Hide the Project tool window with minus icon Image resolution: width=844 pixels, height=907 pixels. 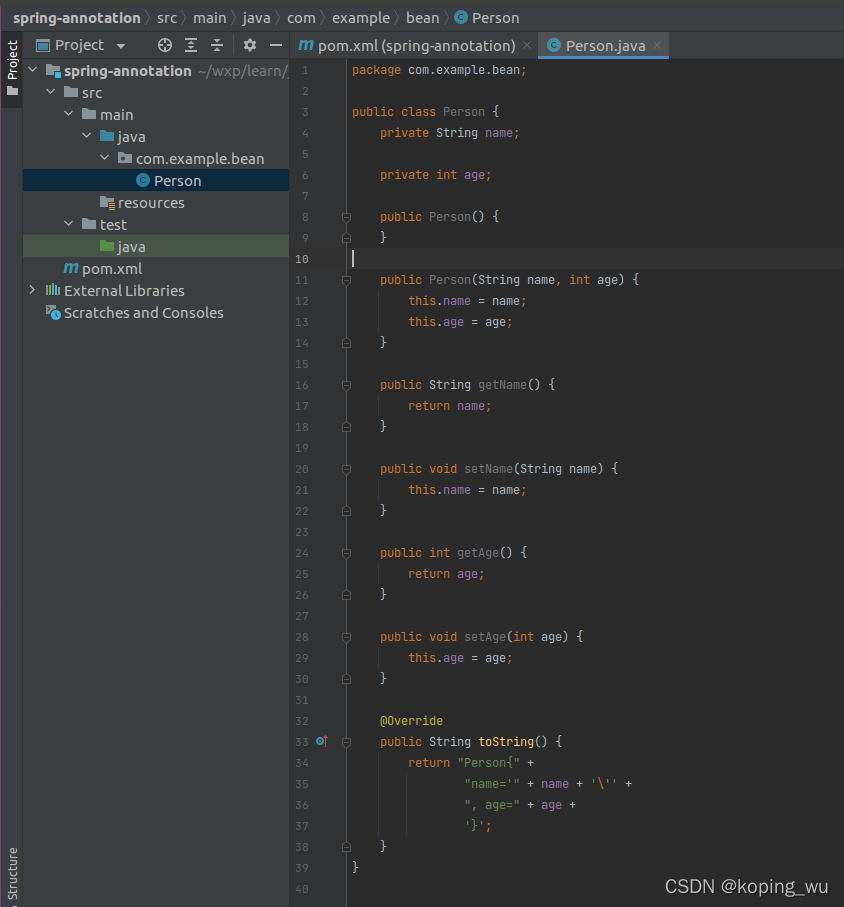(x=276, y=45)
